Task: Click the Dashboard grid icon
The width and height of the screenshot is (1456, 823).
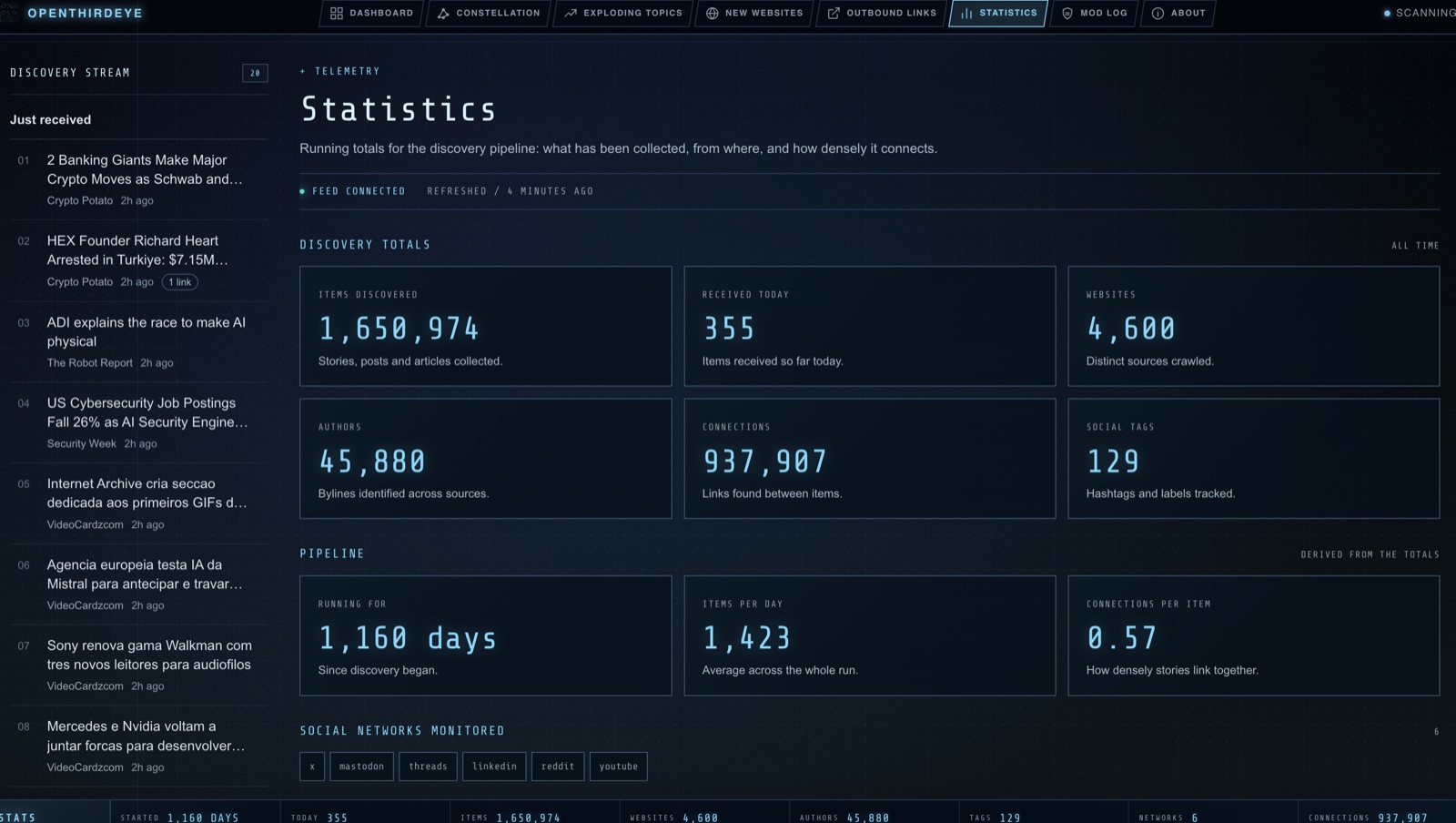Action: coord(337,14)
